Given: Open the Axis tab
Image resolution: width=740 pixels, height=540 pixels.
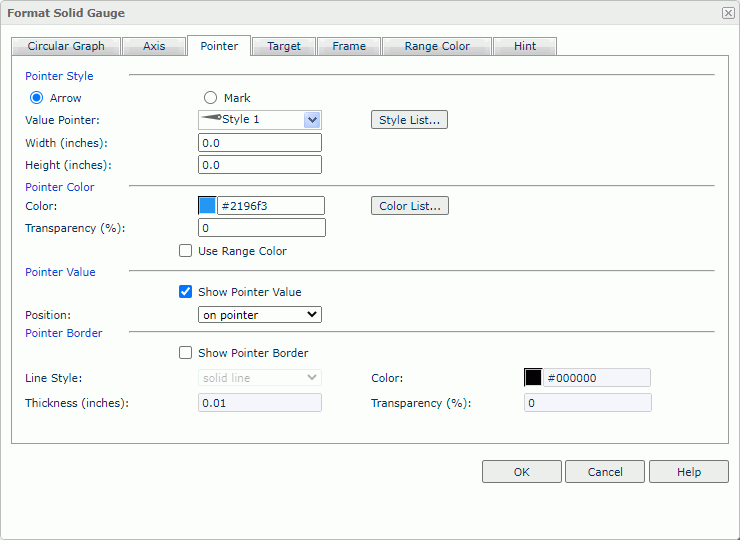Looking at the screenshot, I should 154,46.
